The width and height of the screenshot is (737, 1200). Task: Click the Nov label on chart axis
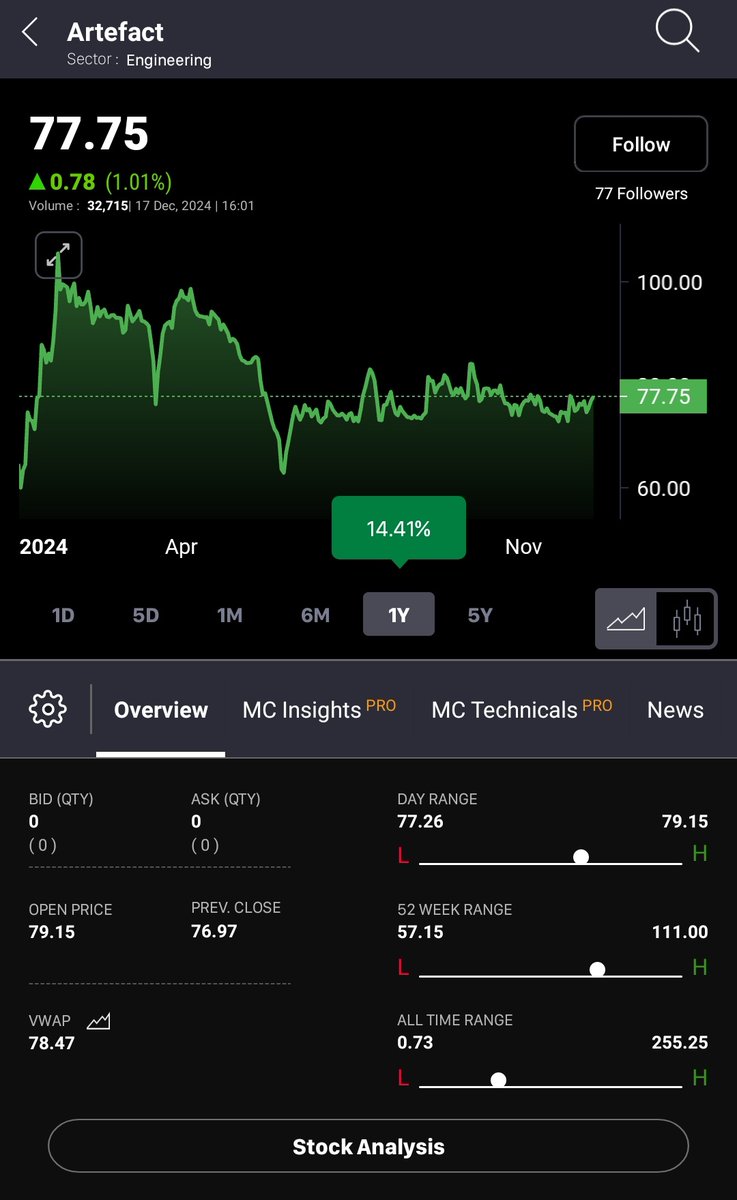click(x=524, y=547)
